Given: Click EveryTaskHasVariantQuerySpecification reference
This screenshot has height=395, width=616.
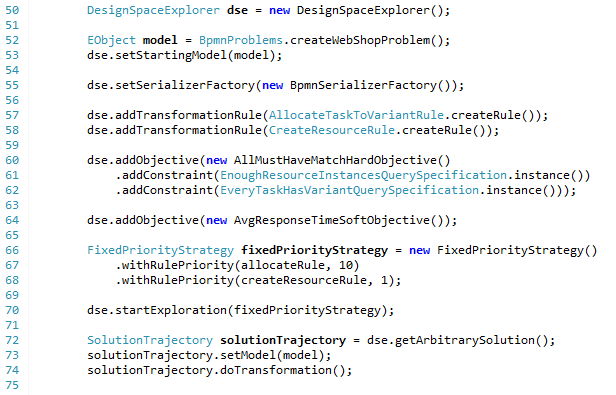Looking at the screenshot, I should 349,190.
